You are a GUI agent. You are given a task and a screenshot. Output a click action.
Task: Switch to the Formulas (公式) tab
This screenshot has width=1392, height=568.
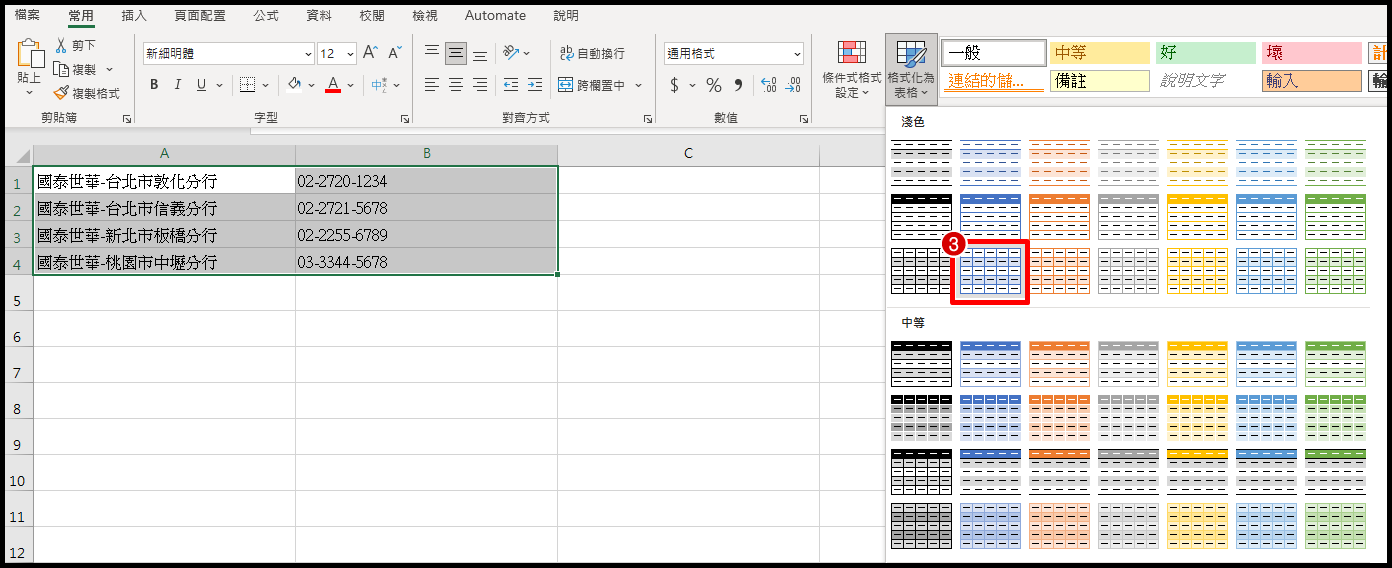[265, 15]
